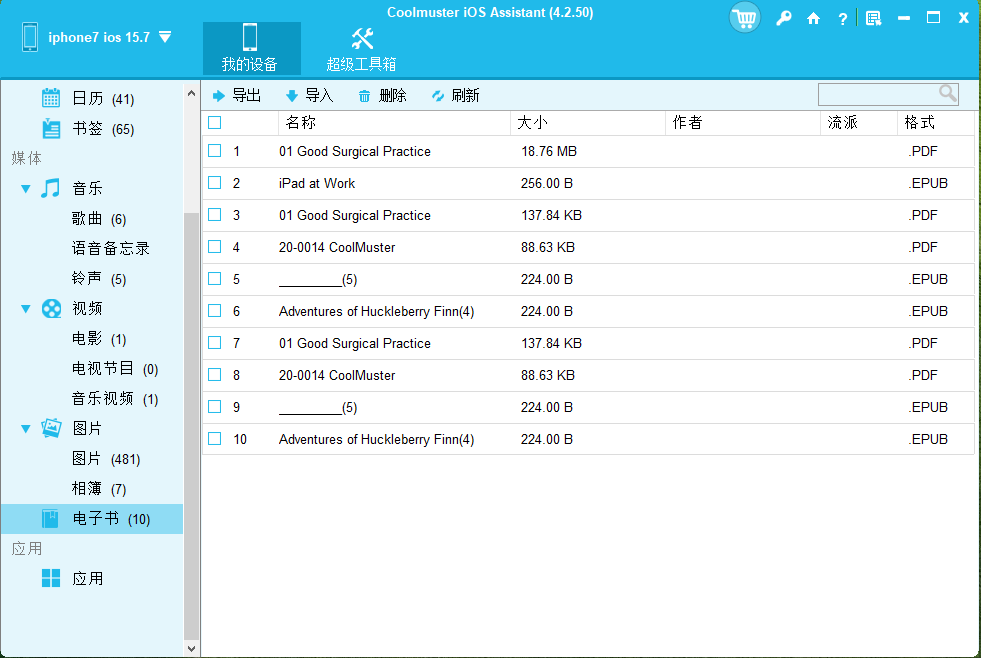The width and height of the screenshot is (981, 658).
Task: Click the 刷新 button label
Action: [465, 96]
